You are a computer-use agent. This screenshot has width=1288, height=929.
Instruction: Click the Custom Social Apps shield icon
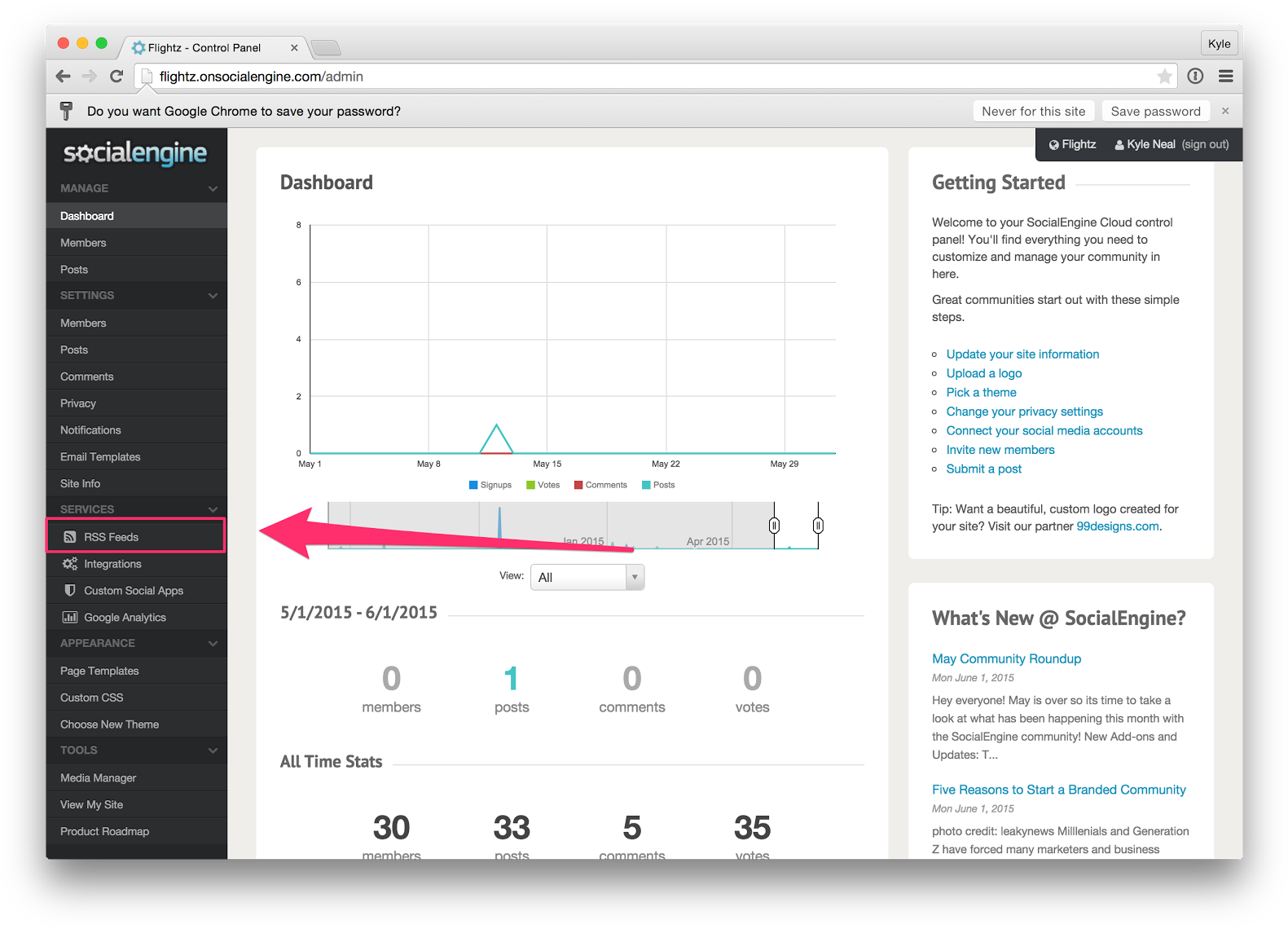point(70,590)
